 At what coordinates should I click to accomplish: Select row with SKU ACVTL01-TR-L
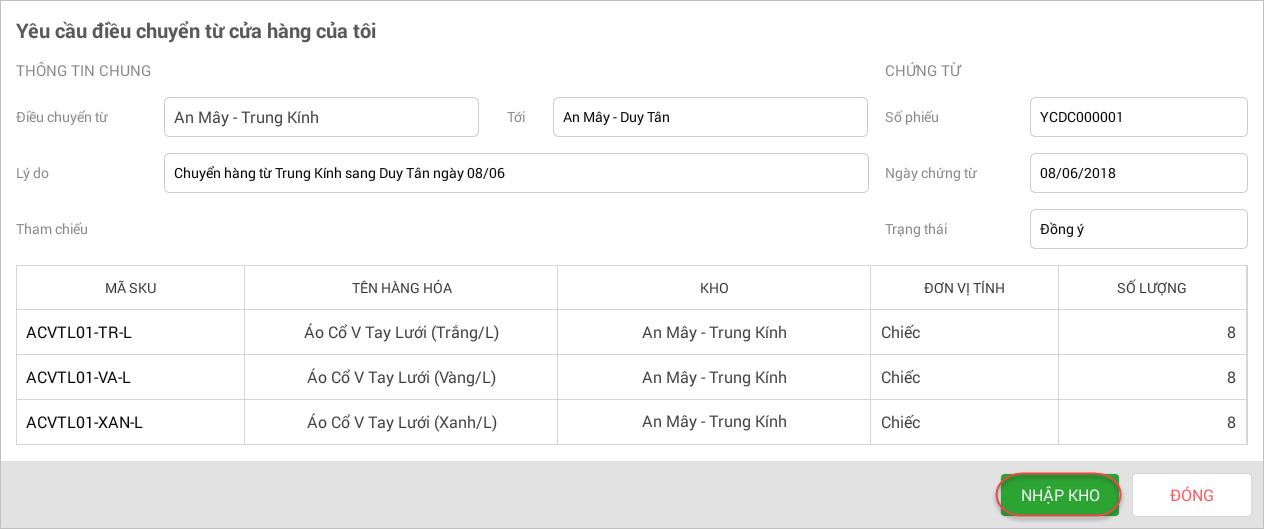click(79, 332)
